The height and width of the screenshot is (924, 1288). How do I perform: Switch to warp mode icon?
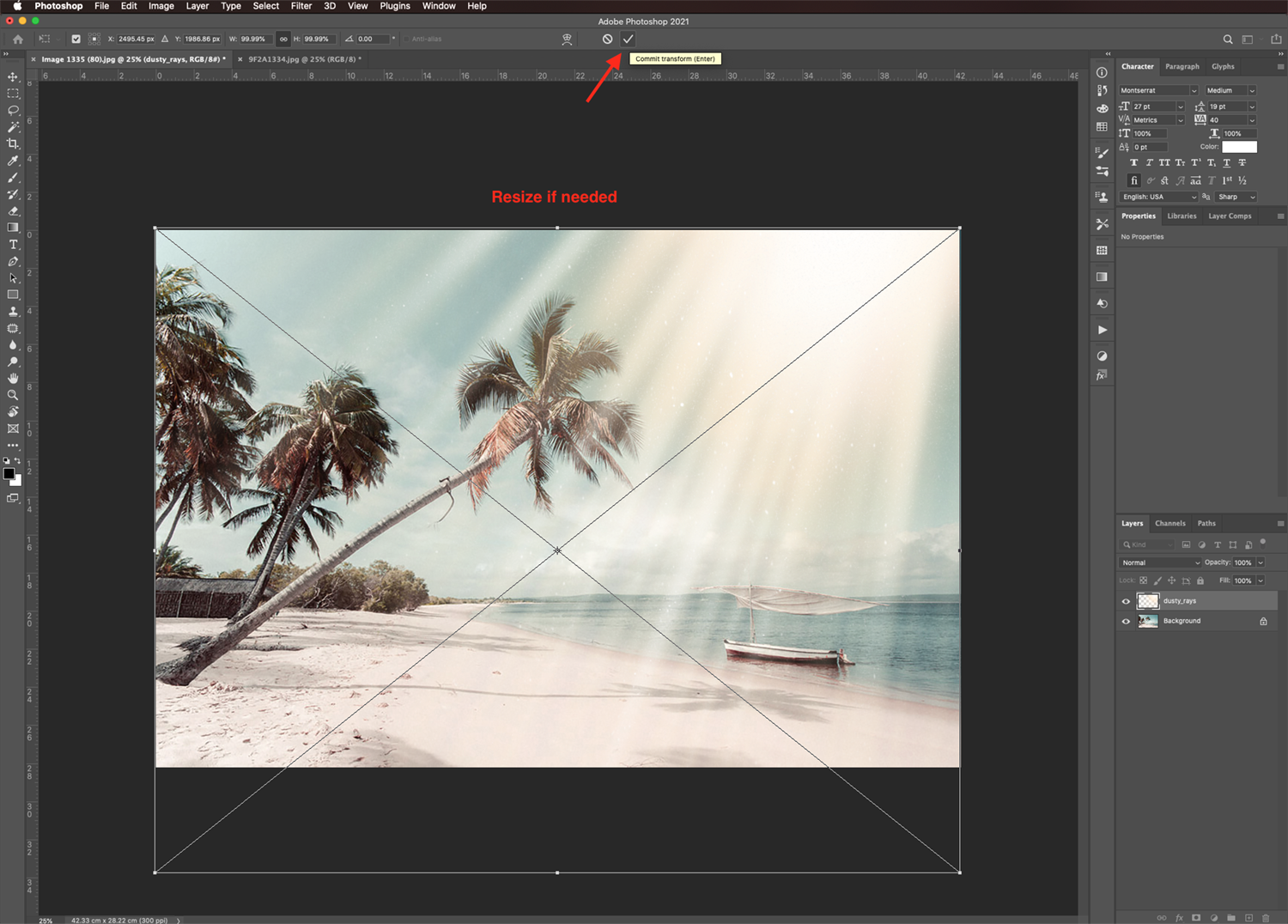point(567,39)
